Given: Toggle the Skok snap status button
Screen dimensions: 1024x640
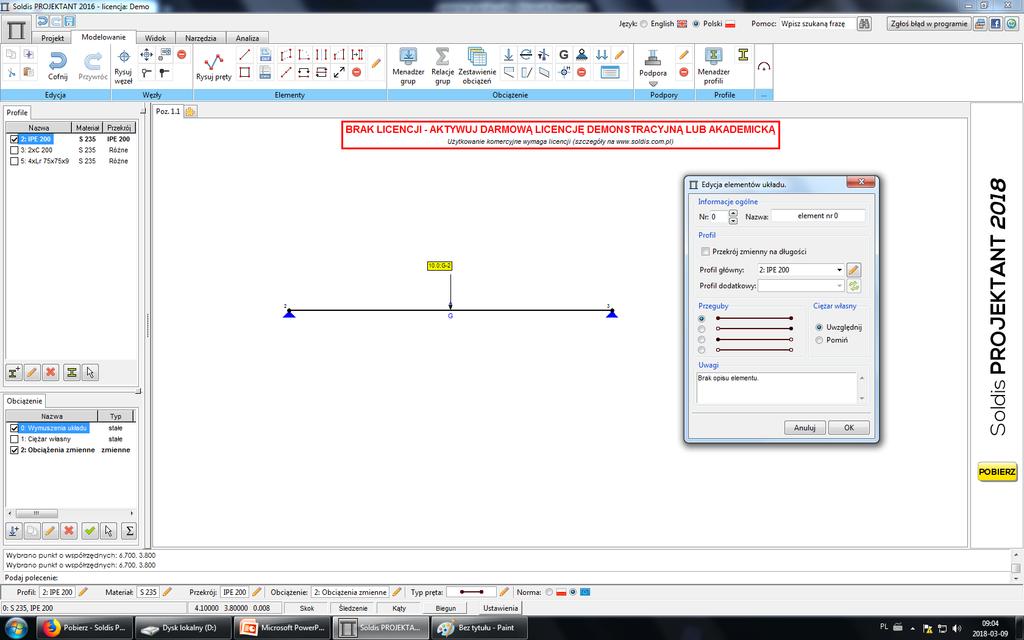Looking at the screenshot, I should [307, 608].
